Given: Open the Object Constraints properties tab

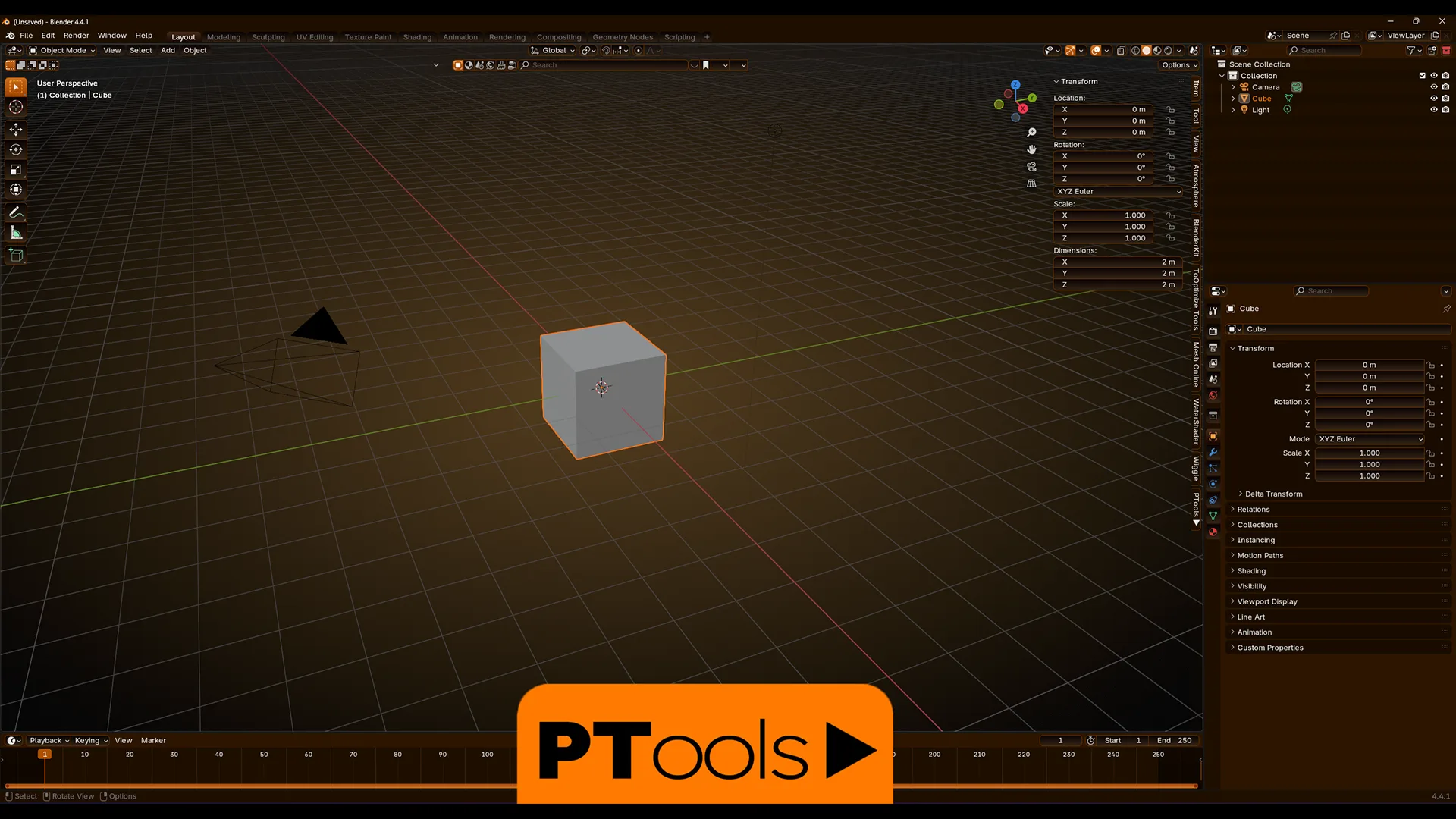Looking at the screenshot, I should pos(1213,500).
